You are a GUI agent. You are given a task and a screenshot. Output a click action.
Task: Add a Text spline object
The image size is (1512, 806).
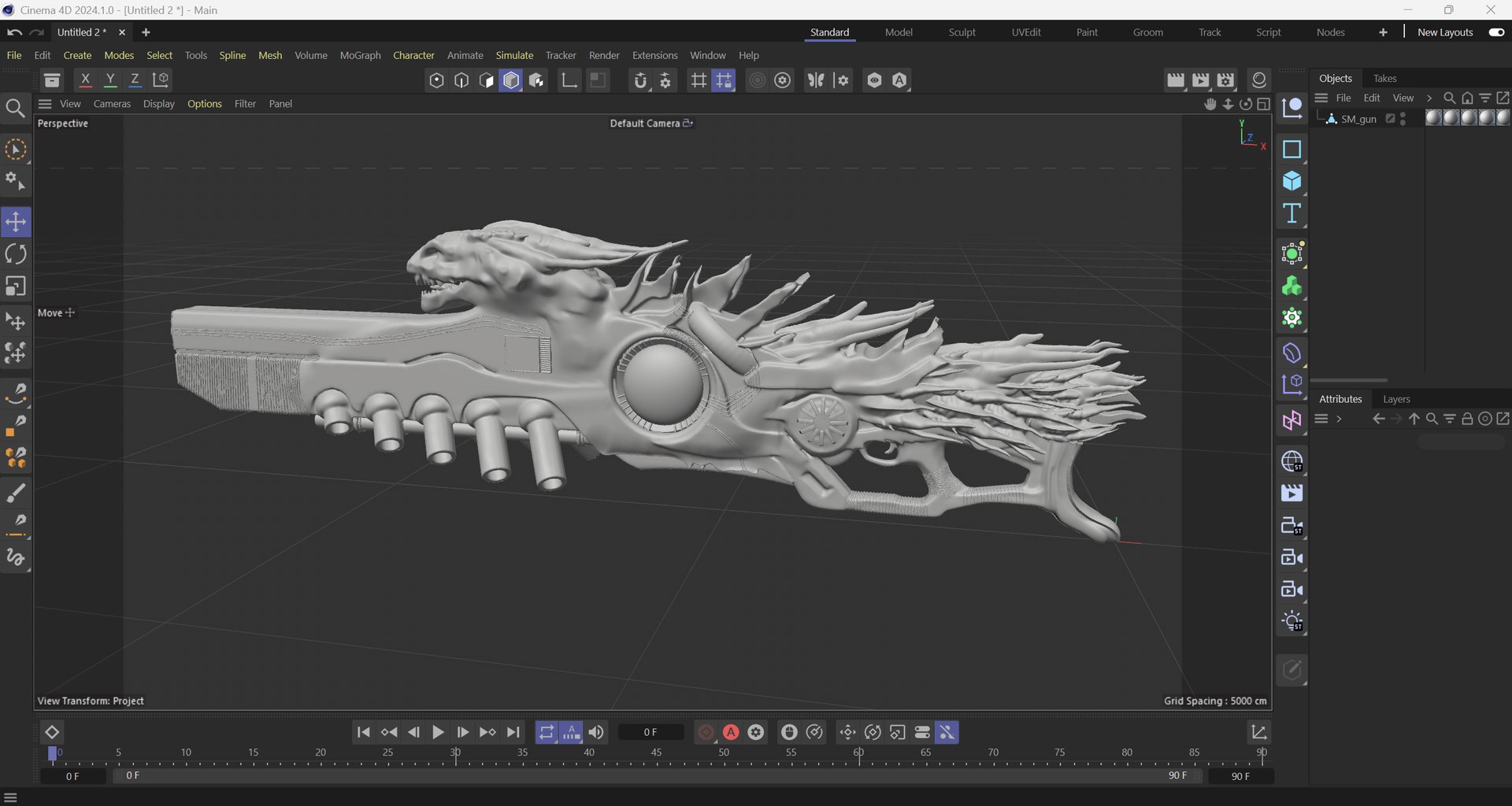pyautogui.click(x=1291, y=213)
